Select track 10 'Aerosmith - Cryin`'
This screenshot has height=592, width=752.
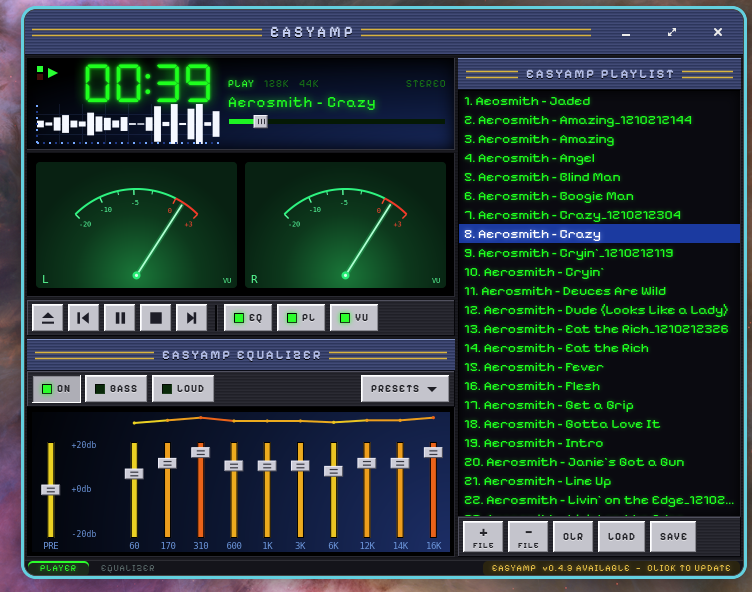[x=599, y=272]
